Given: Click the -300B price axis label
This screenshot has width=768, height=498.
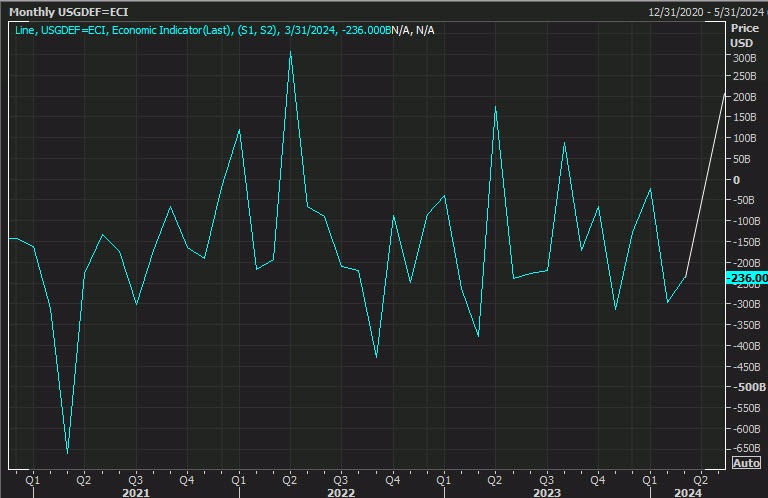Looking at the screenshot, I should [745, 304].
